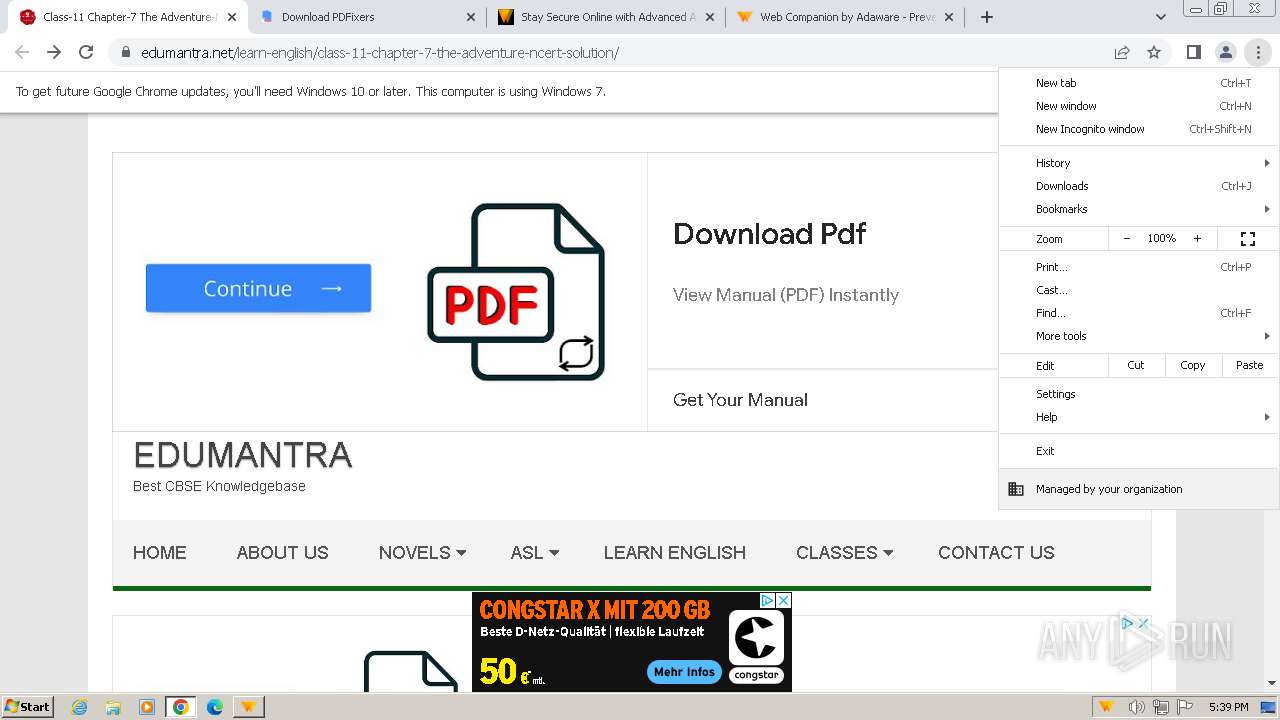The height and width of the screenshot is (720, 1280).
Task: Reload the current page
Action: [86, 52]
